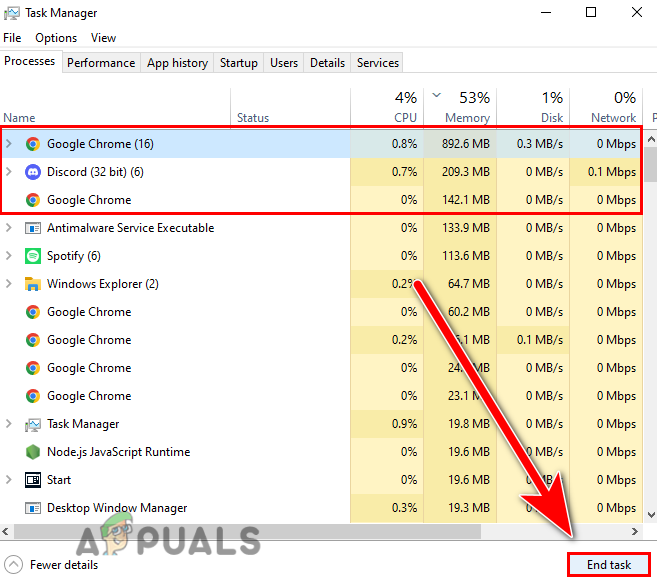Switch to the App history tab
Image resolution: width=657 pixels, height=588 pixels.
tap(177, 63)
